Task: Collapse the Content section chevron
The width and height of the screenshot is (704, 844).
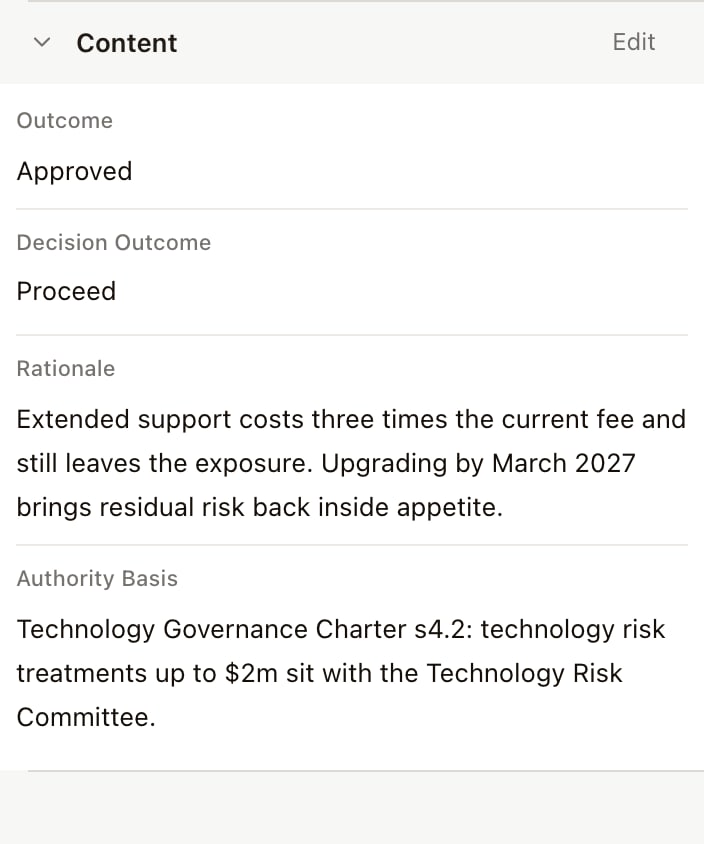Action: point(42,42)
